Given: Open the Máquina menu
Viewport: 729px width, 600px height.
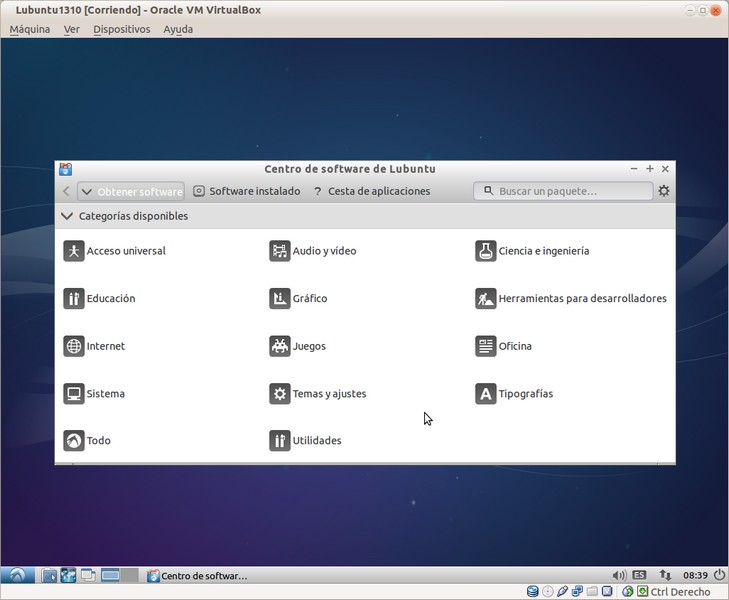Looking at the screenshot, I should point(30,29).
